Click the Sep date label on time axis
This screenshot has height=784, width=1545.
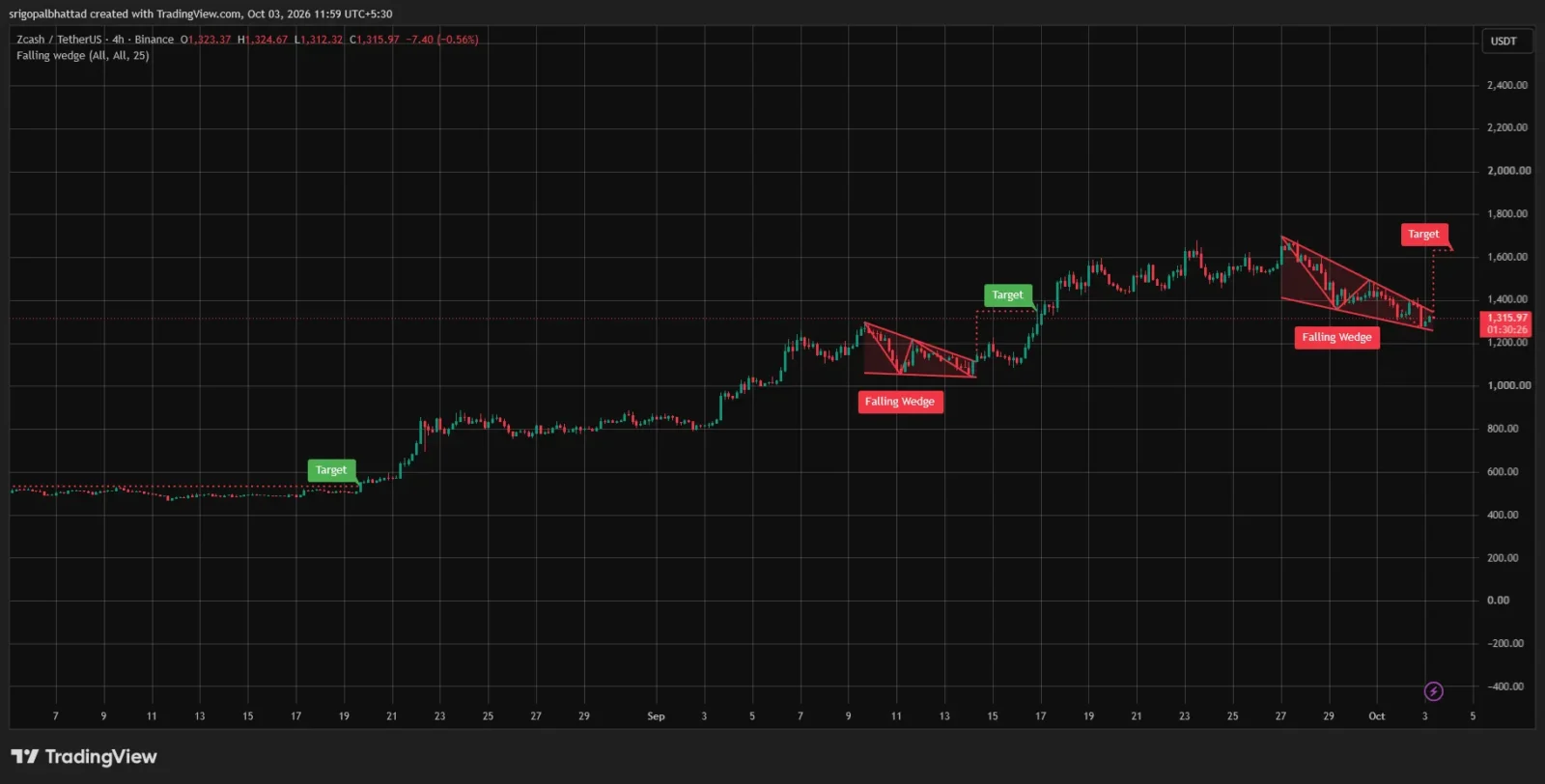(x=656, y=716)
